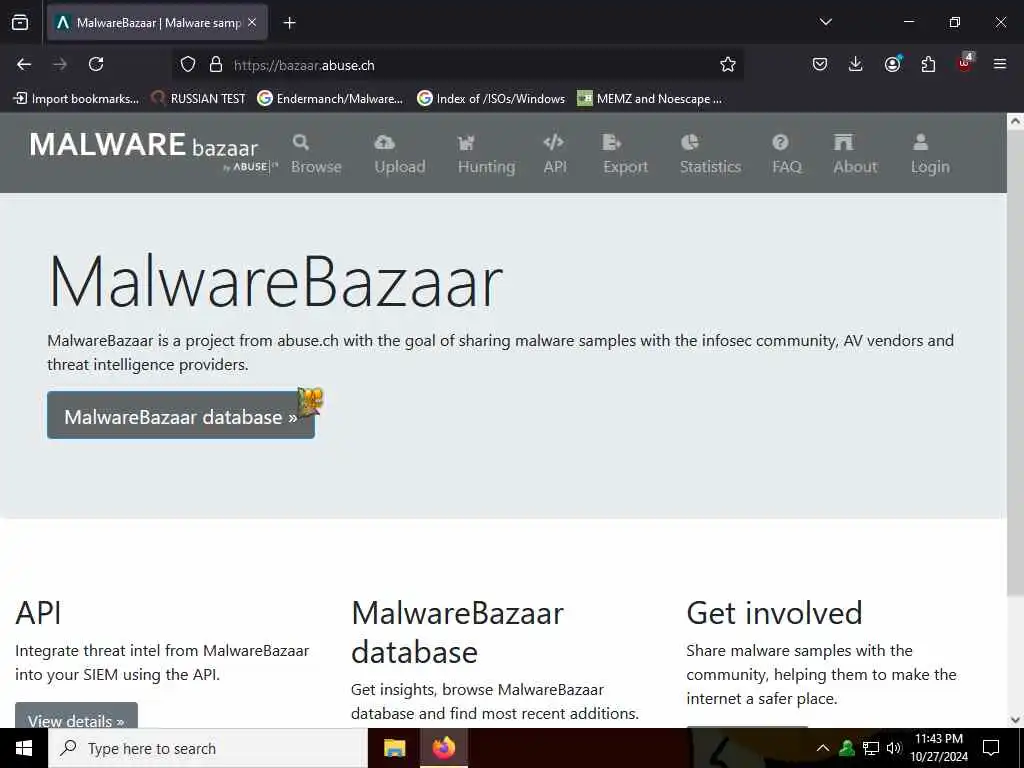Image resolution: width=1024 pixels, height=768 pixels.
Task: Click the Type here to search box
Action: 208,748
